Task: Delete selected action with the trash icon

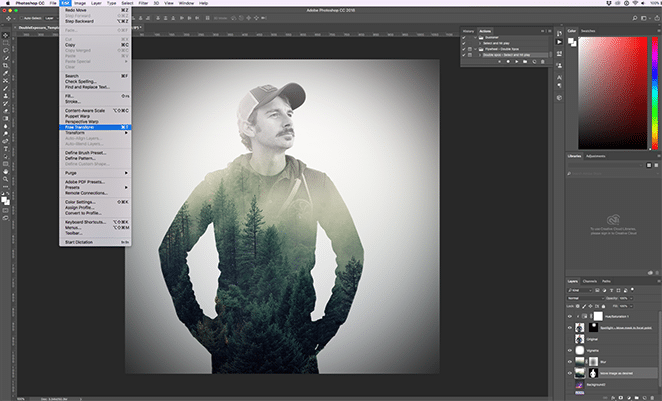Action: pos(543,62)
